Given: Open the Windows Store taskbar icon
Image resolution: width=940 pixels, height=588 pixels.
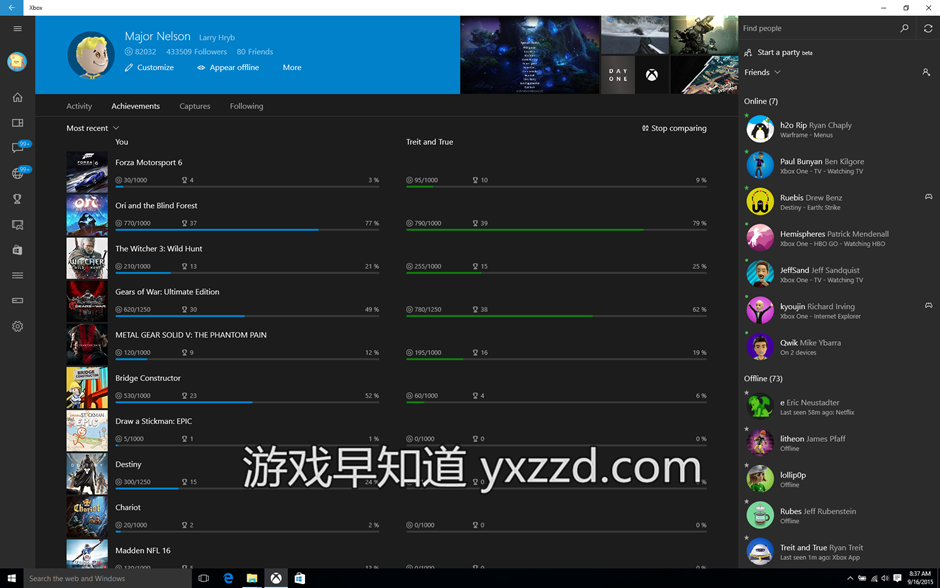Looking at the screenshot, I should point(300,578).
